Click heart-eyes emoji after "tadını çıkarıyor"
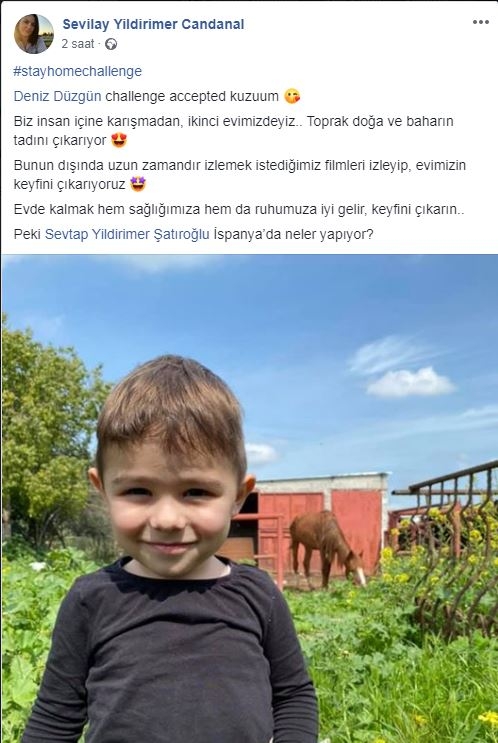The image size is (498, 743). [x=118, y=140]
